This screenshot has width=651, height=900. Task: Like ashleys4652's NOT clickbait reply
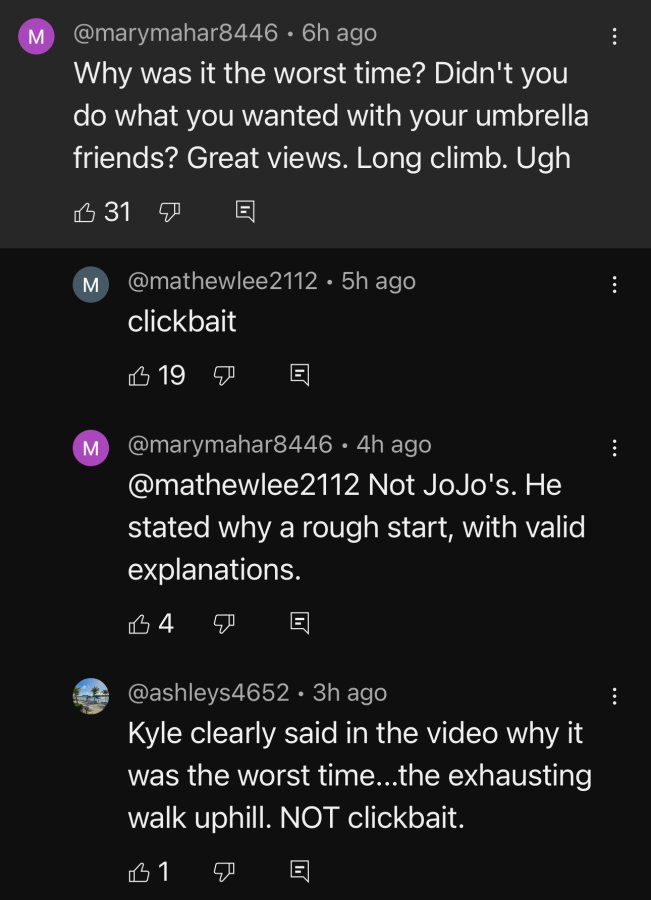pyautogui.click(x=139, y=872)
